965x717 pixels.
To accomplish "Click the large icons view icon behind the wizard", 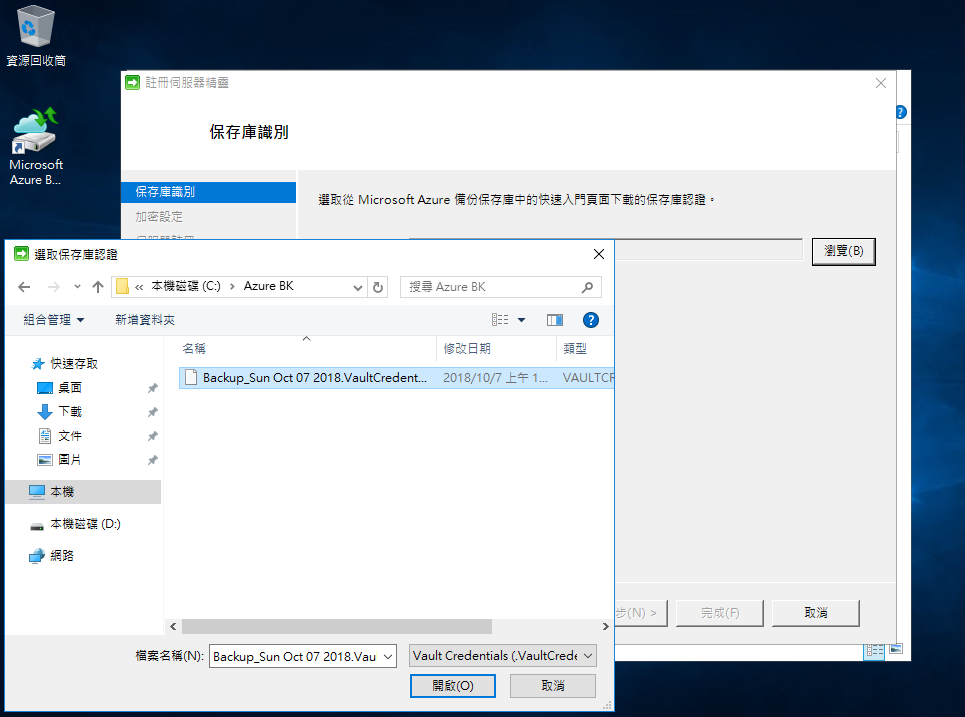I will pos(895,649).
